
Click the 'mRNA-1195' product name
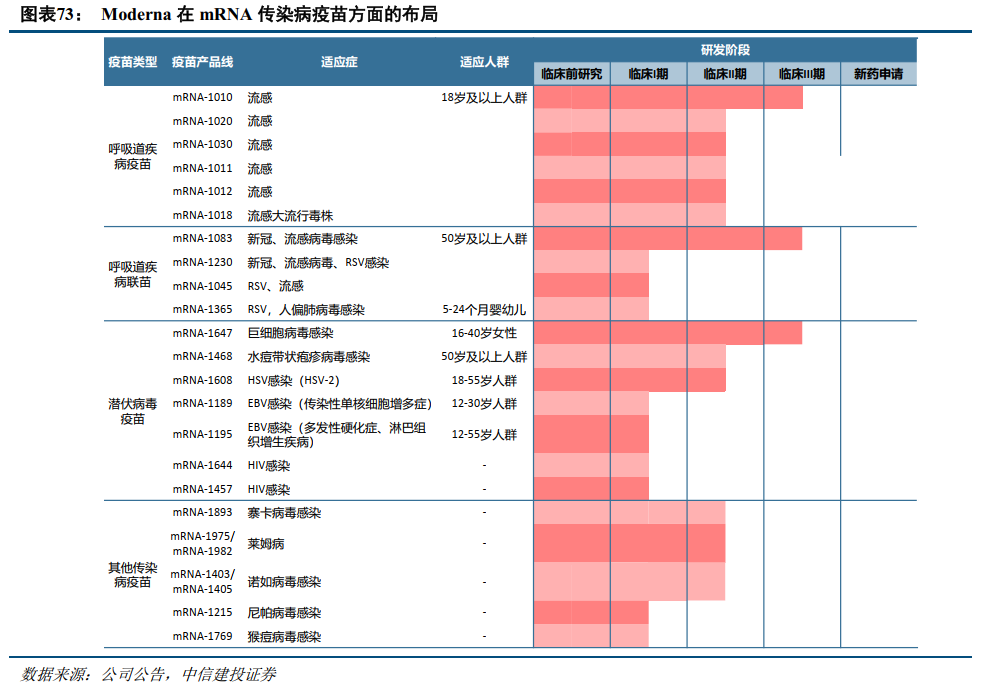[203, 434]
